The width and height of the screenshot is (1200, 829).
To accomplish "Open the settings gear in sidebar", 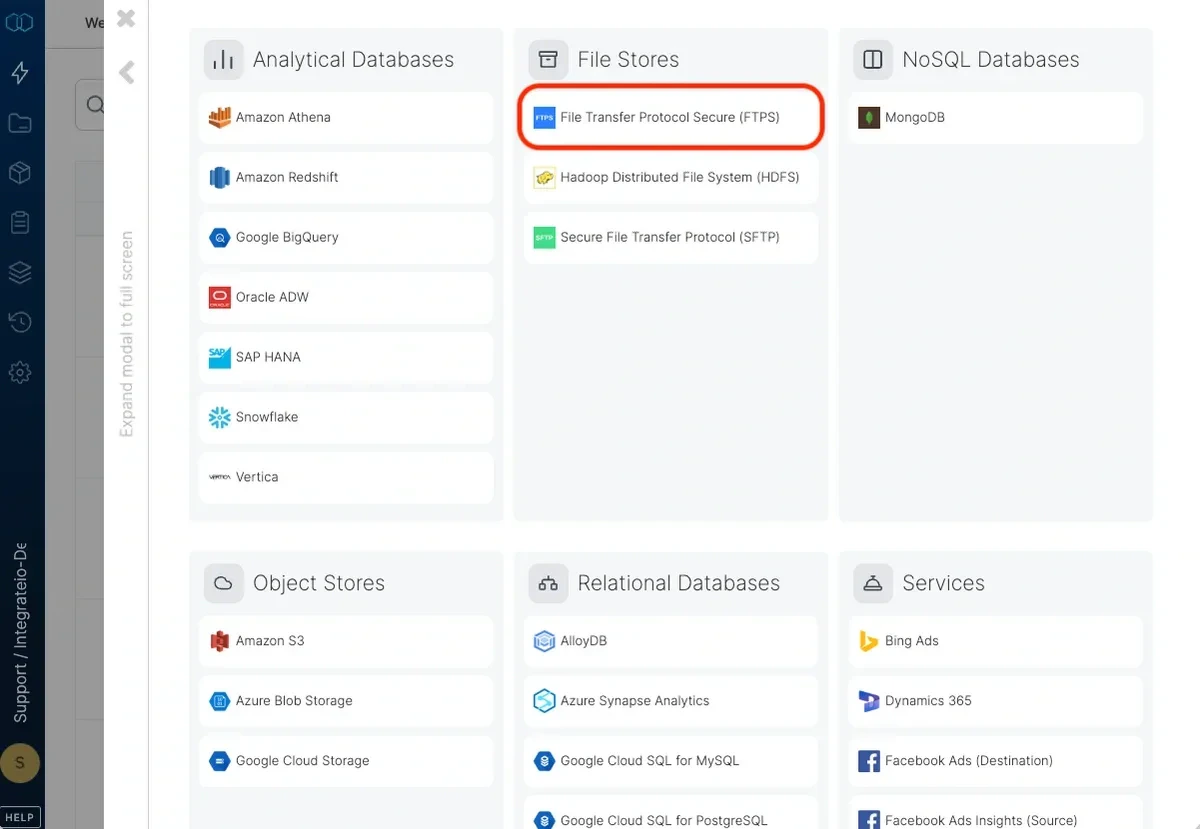I will pyautogui.click(x=20, y=372).
